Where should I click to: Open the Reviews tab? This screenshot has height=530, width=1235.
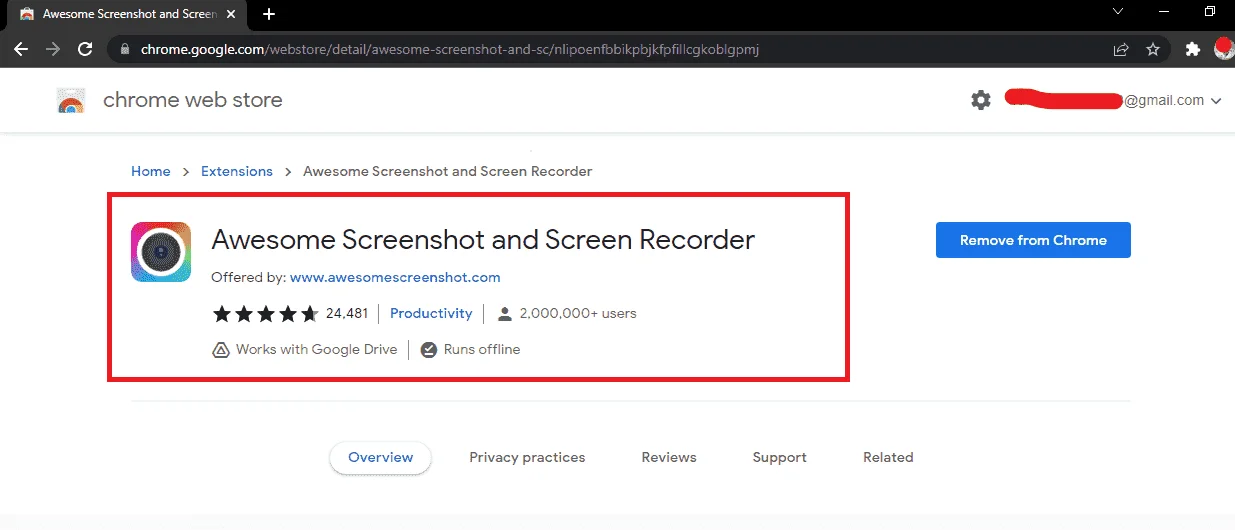(669, 458)
